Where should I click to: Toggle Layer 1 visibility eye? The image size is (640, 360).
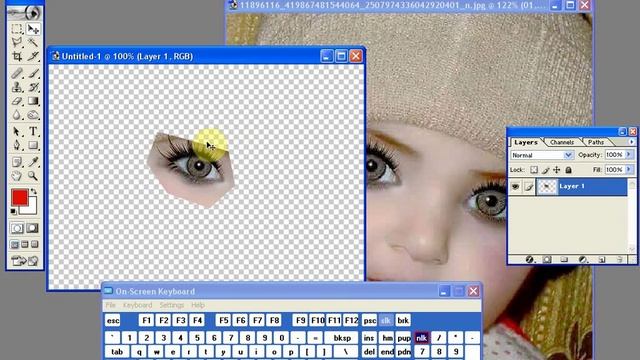pyautogui.click(x=516, y=187)
